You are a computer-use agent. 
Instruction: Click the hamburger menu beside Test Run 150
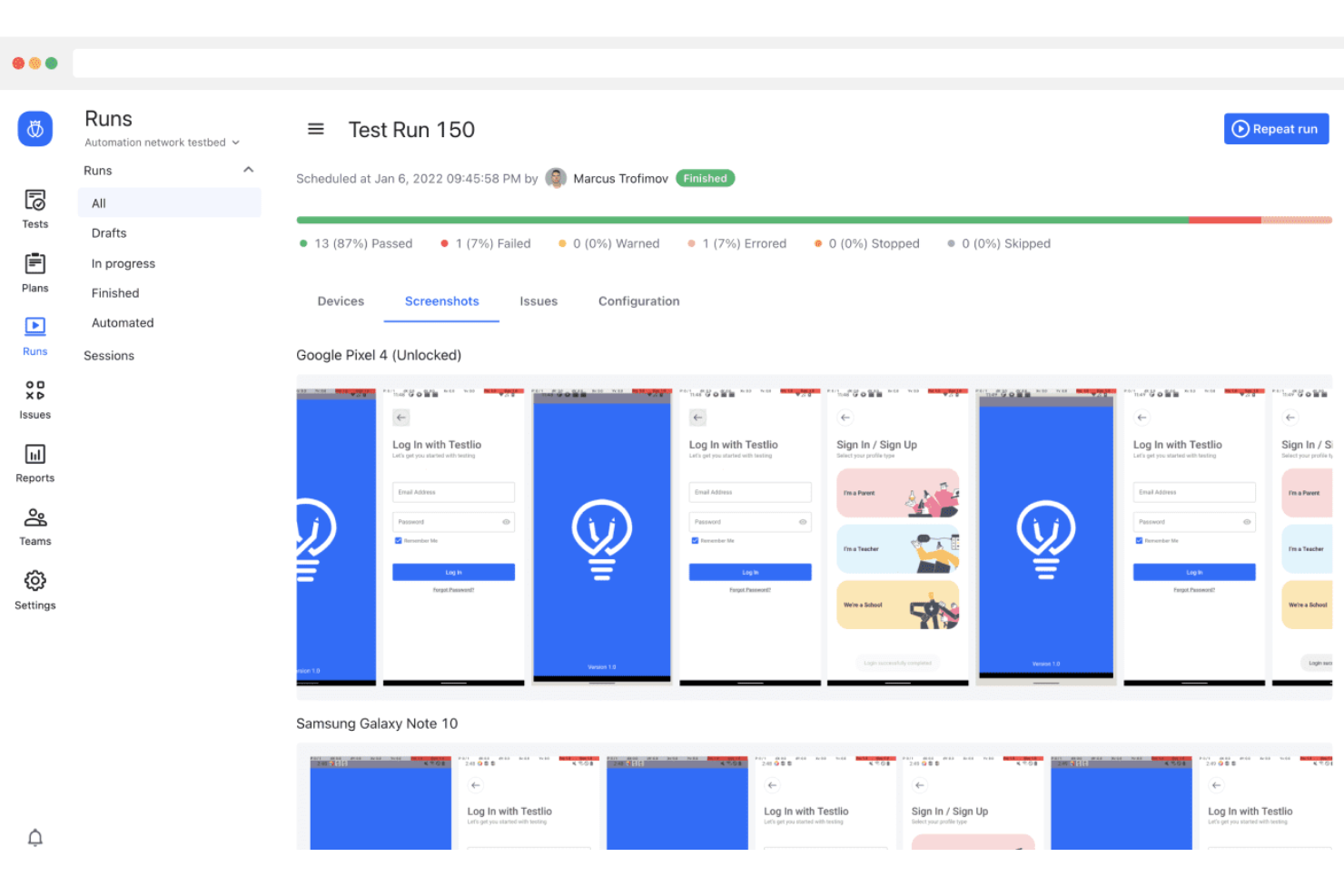coord(315,129)
